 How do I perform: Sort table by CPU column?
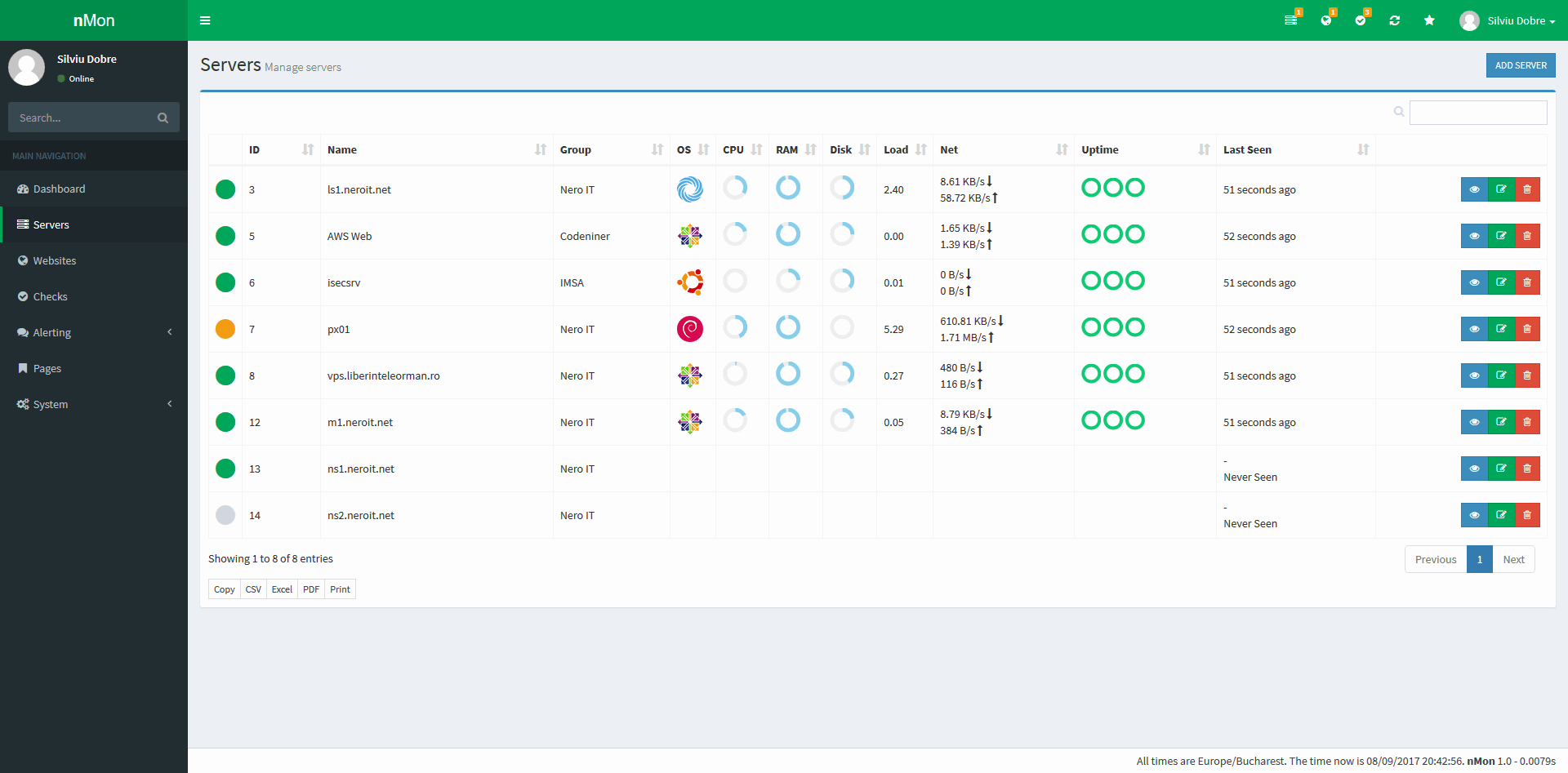tap(742, 149)
